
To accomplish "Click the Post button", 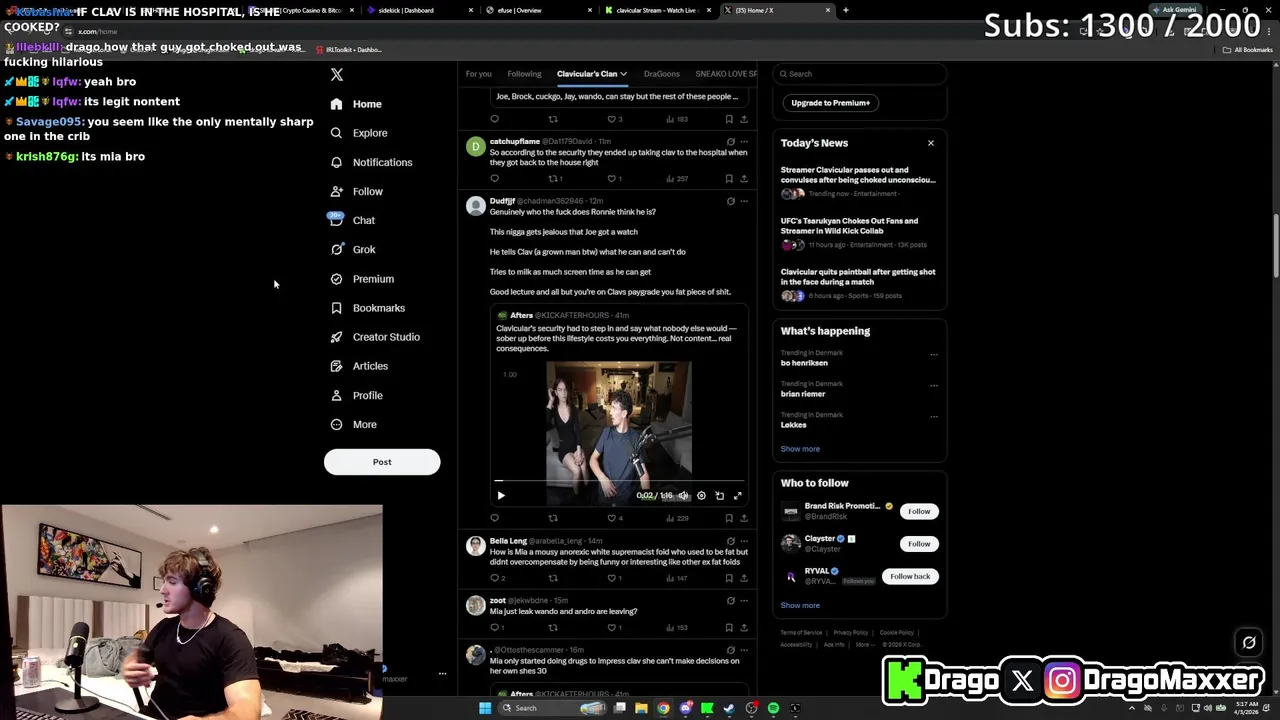I will coord(382,462).
